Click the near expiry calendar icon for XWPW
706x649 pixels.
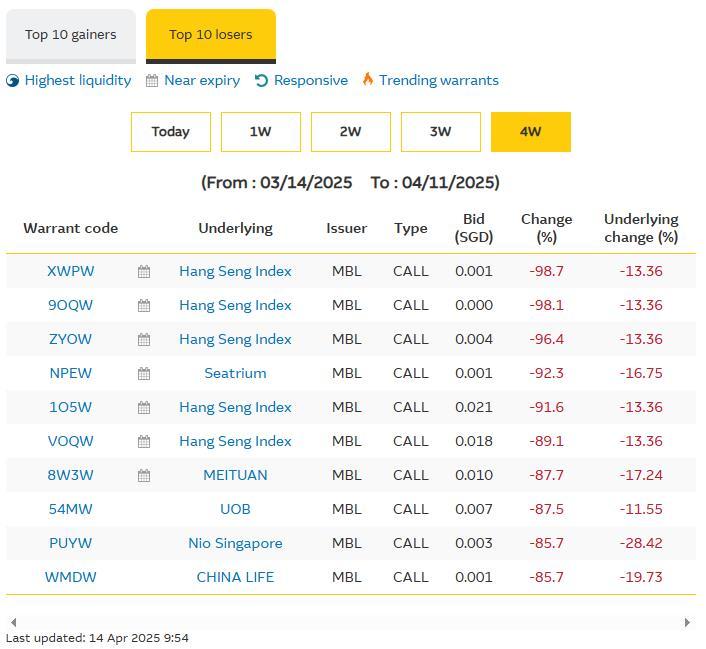coord(144,272)
